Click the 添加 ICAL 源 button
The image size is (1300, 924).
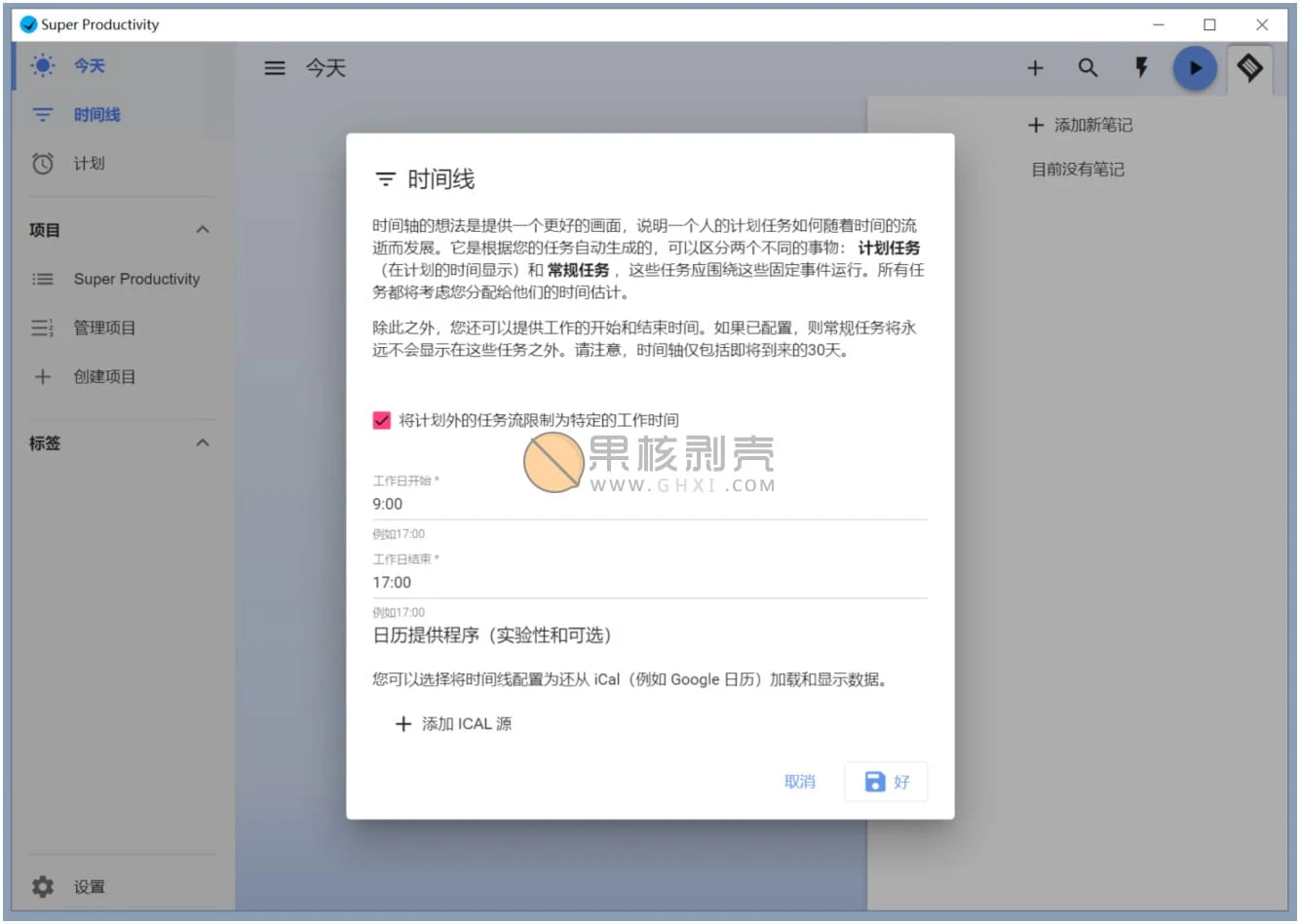(x=453, y=723)
